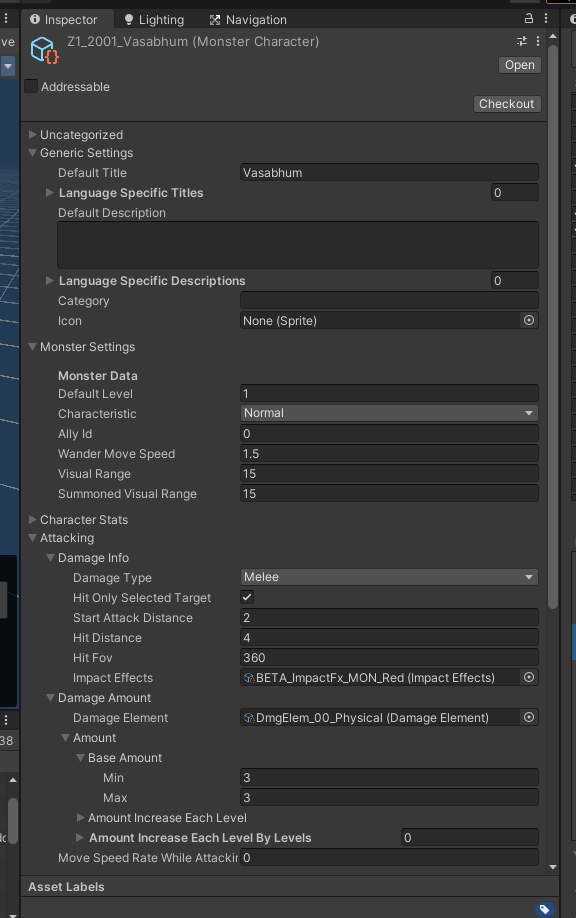576x918 pixels.
Task: Open the Inspector lock icon
Action: (528, 19)
